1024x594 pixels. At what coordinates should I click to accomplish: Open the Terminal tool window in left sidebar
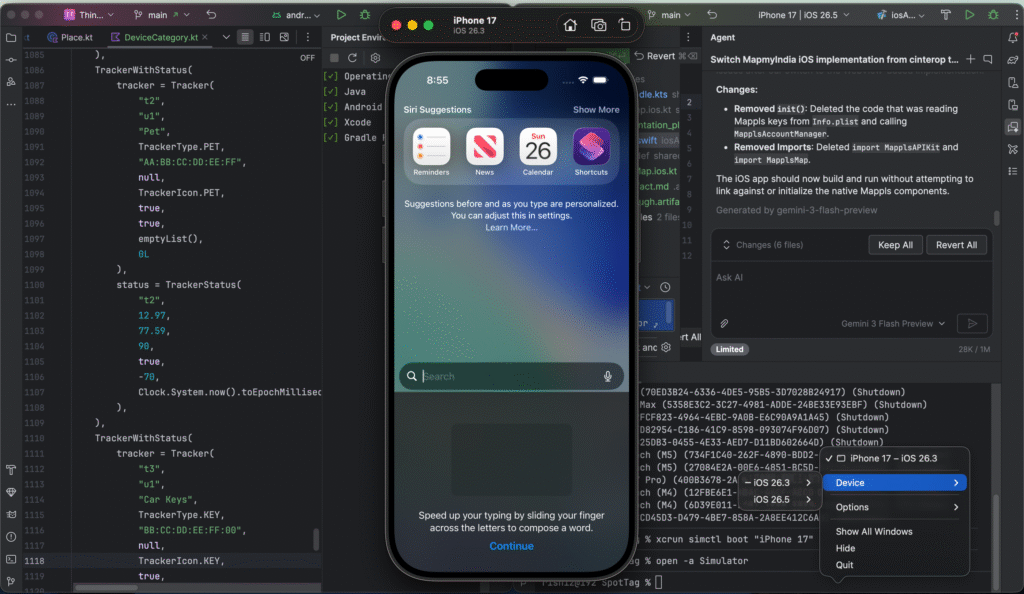pyautogui.click(x=11, y=559)
